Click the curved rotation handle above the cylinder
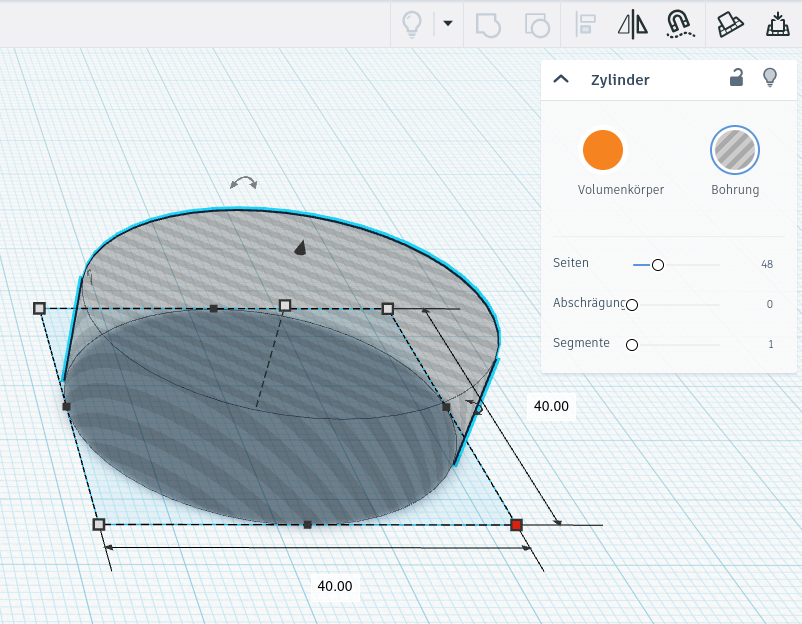Screen dimensions: 802x624 tap(243, 183)
